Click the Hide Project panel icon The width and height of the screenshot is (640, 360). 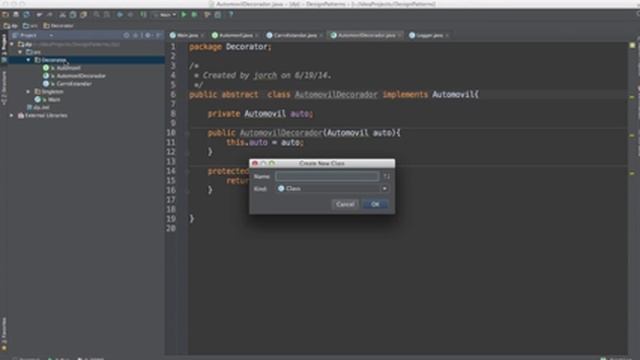point(158,36)
